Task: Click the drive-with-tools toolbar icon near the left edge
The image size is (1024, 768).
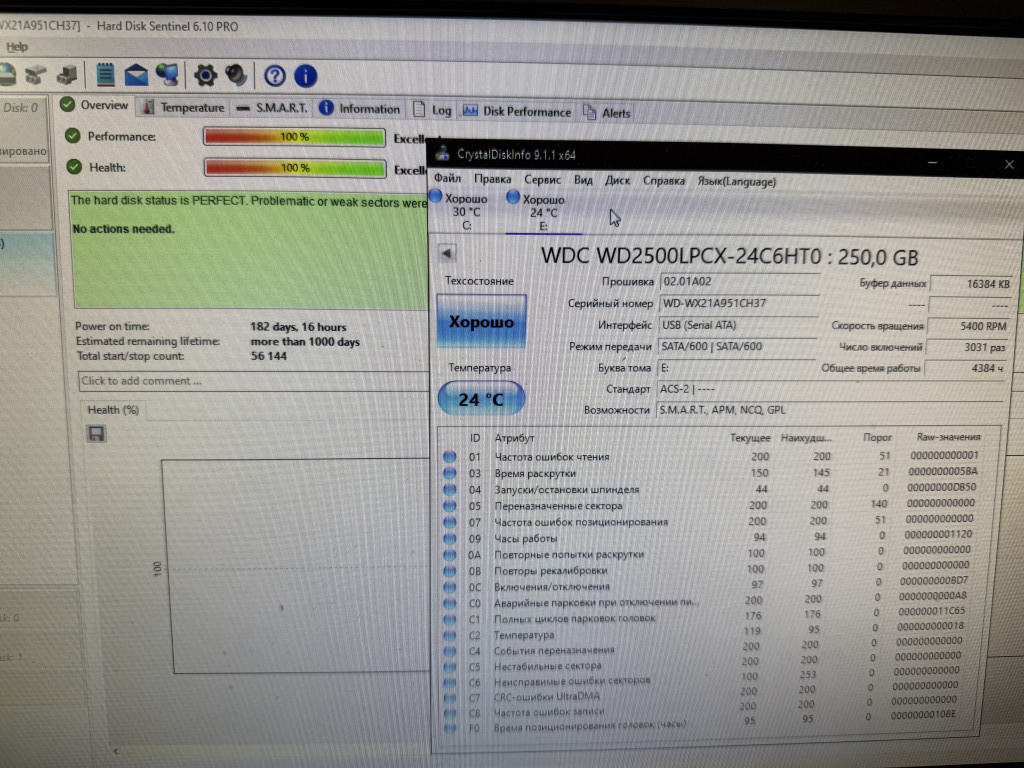Action: 36,74
